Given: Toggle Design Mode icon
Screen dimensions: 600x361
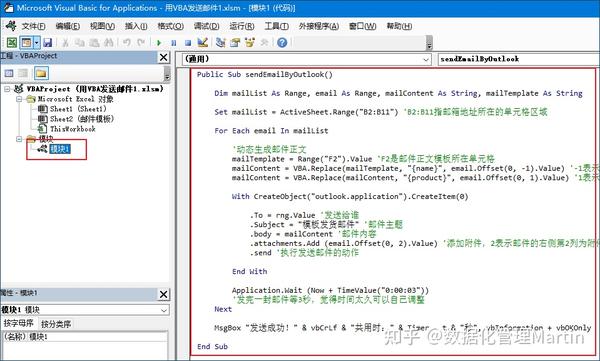Looking at the screenshot, I should click(202, 42).
